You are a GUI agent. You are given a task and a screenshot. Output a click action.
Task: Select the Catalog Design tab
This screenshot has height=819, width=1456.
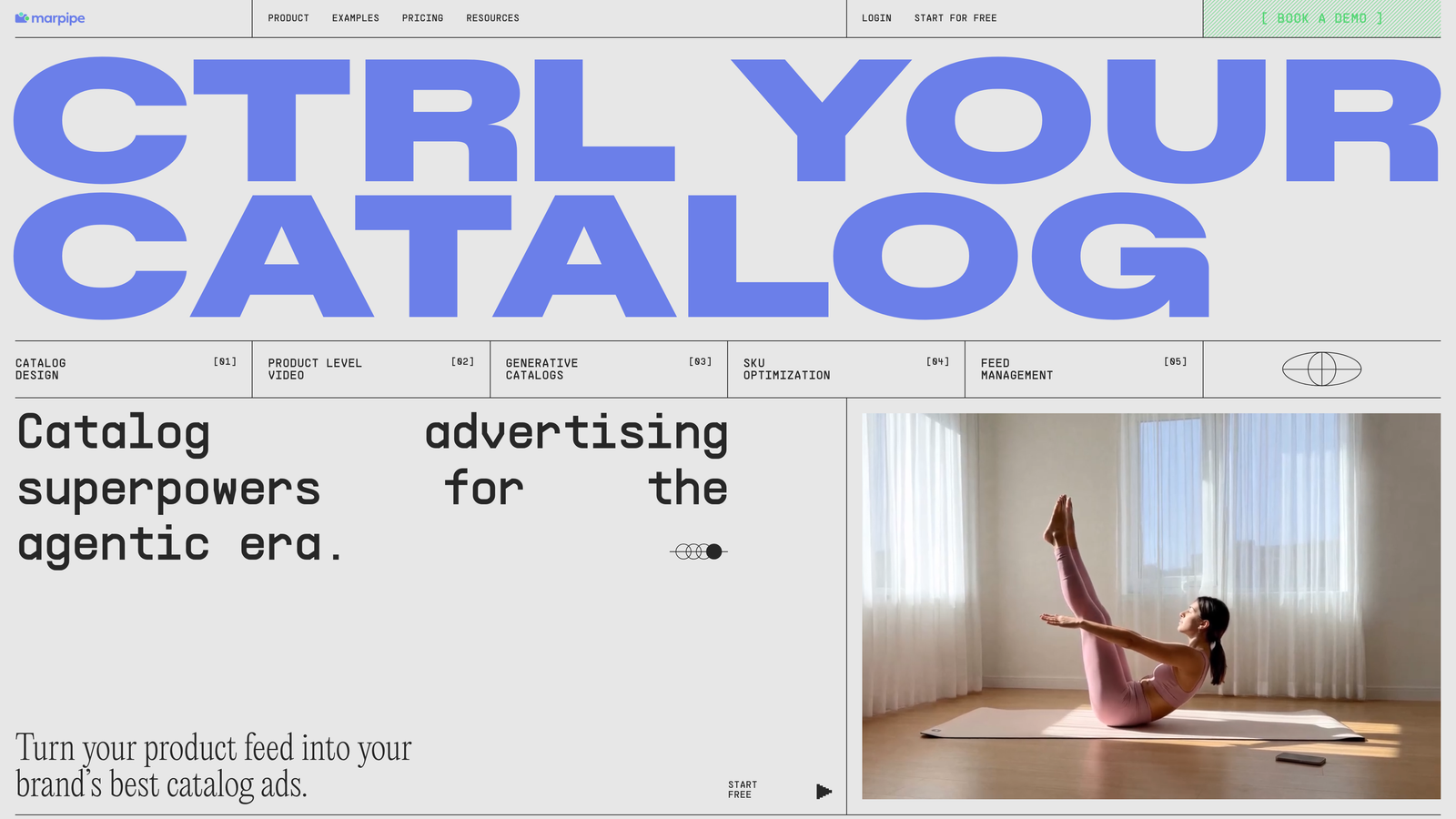click(126, 369)
